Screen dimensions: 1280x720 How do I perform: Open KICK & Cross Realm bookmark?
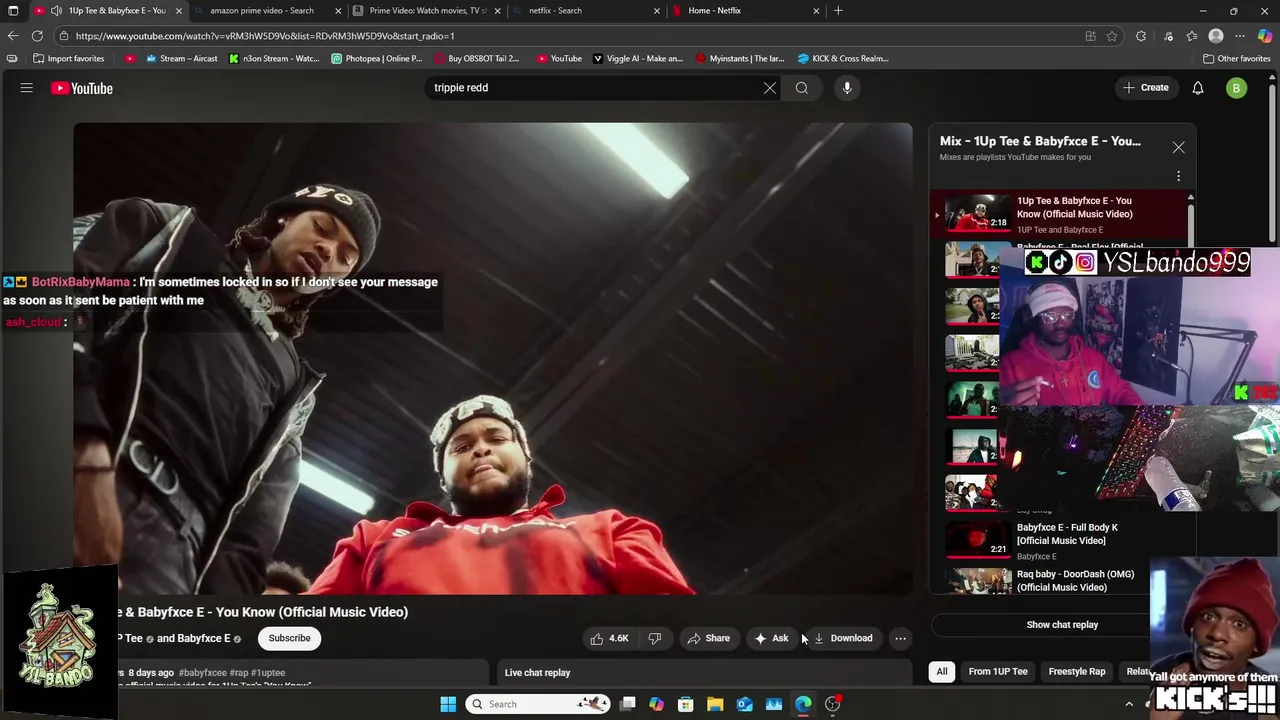coord(843,58)
